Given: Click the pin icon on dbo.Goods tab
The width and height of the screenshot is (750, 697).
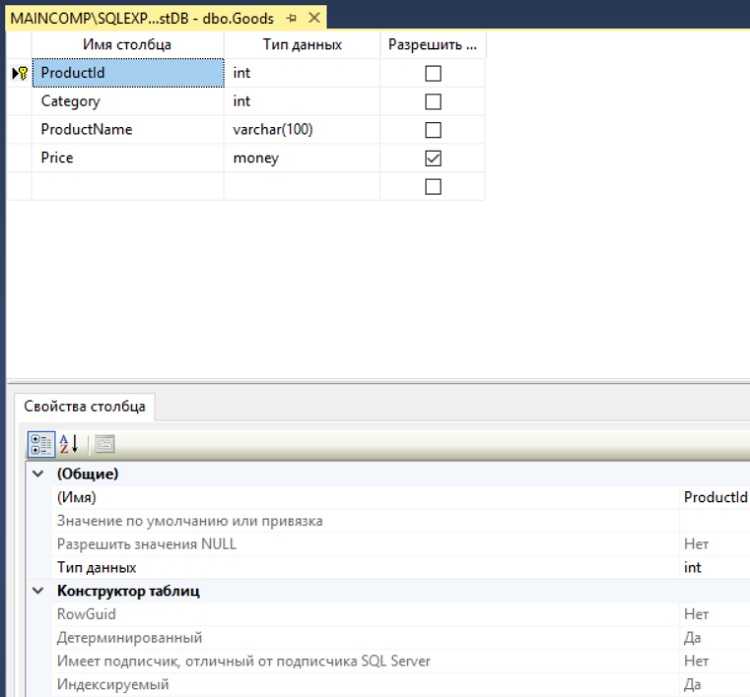Looking at the screenshot, I should coord(291,18).
